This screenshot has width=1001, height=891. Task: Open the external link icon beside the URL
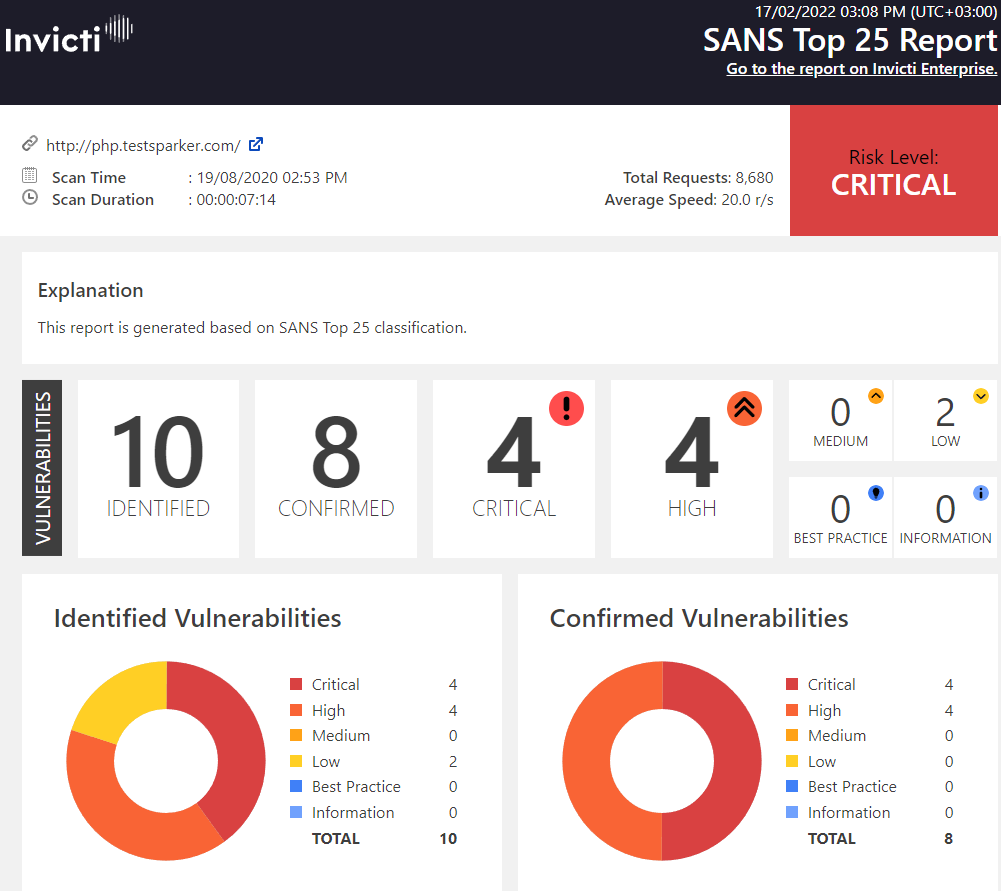[255, 144]
